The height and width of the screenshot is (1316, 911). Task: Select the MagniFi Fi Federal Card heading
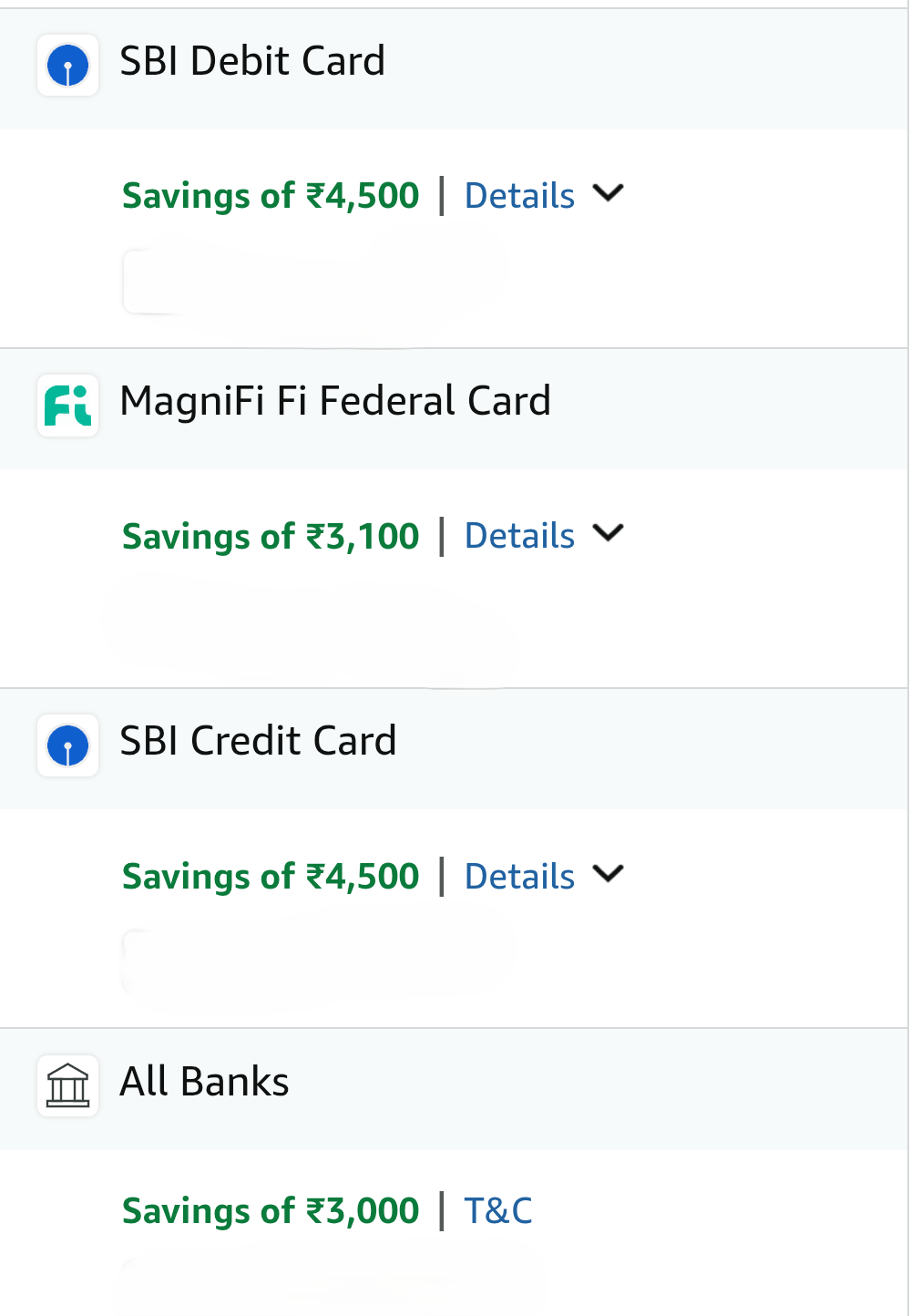pos(335,402)
